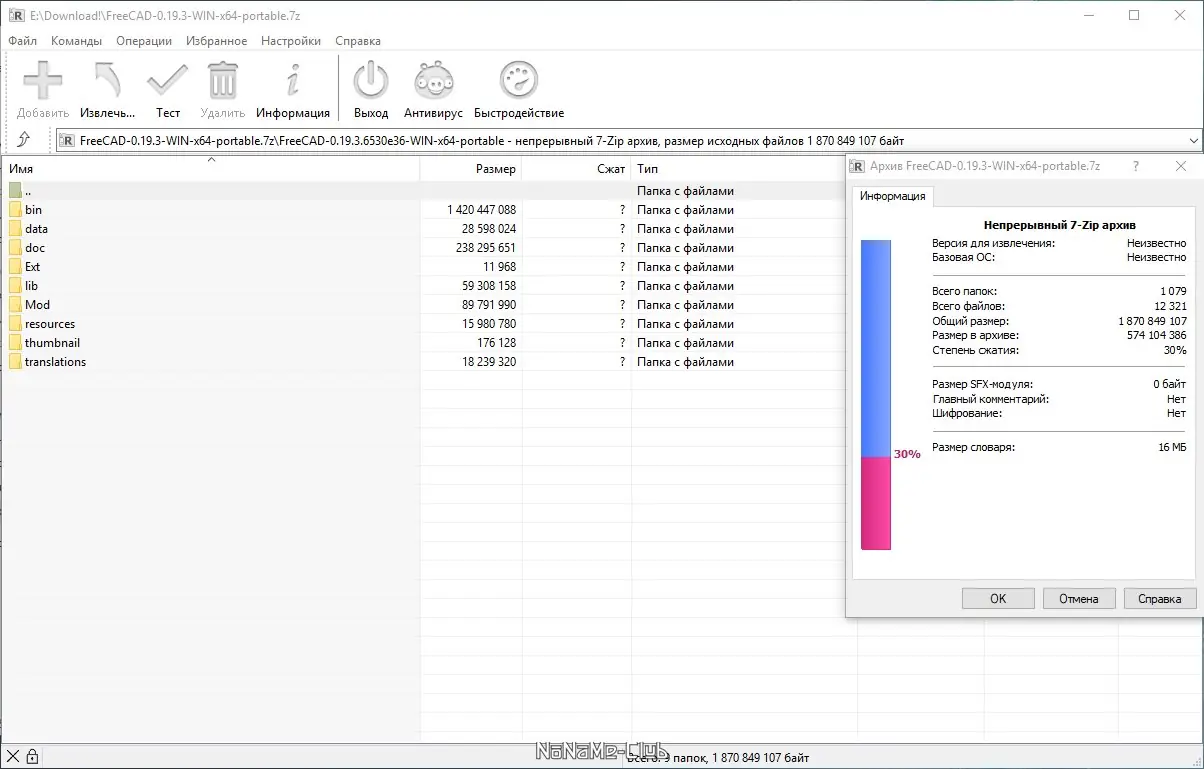The image size is (1204, 769).
Task: Select the doc folder icon
Action: pos(15,248)
